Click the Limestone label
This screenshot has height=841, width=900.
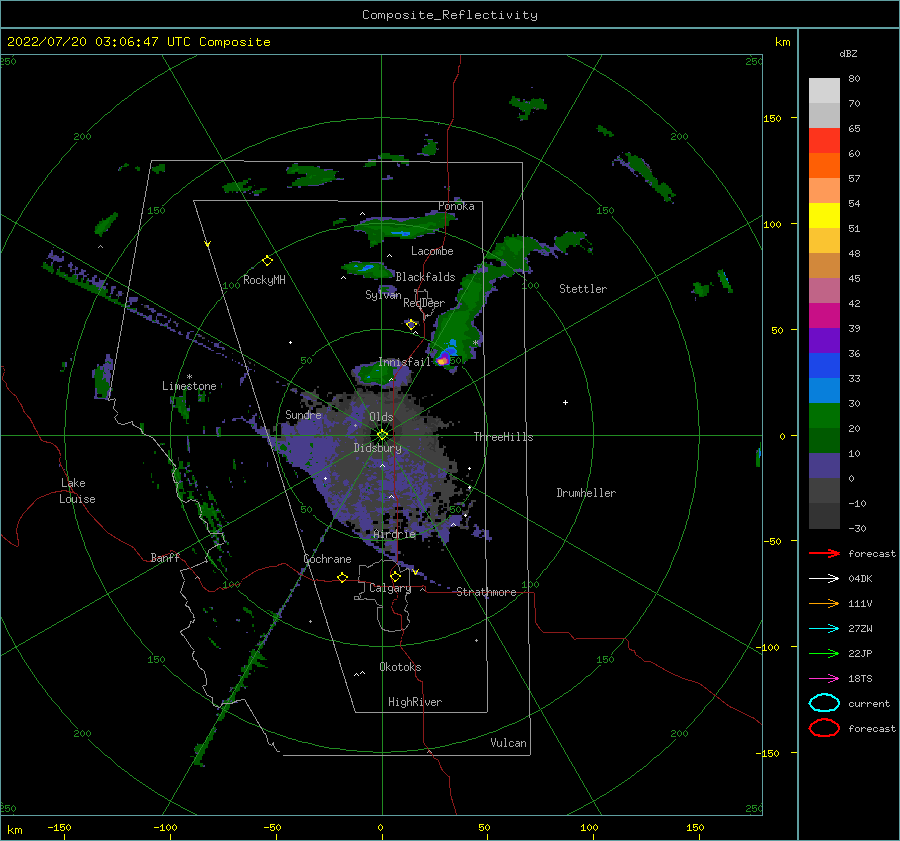[189, 386]
